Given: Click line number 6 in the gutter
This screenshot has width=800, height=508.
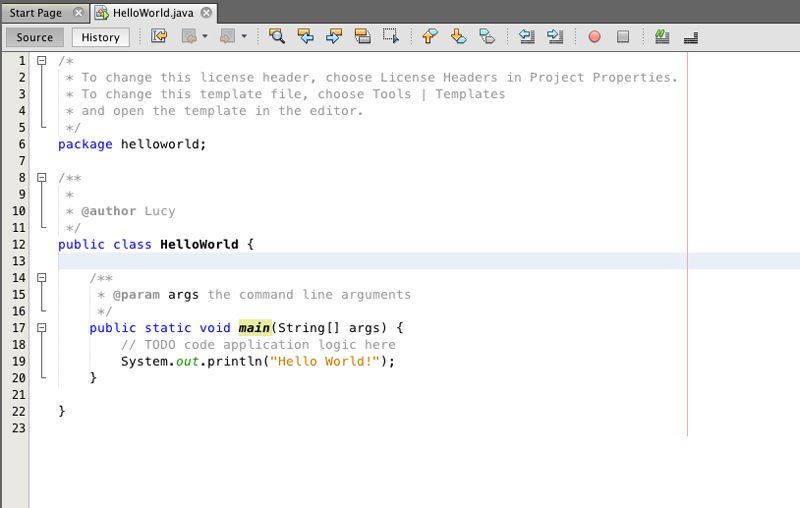Looking at the screenshot, I should point(22,144).
